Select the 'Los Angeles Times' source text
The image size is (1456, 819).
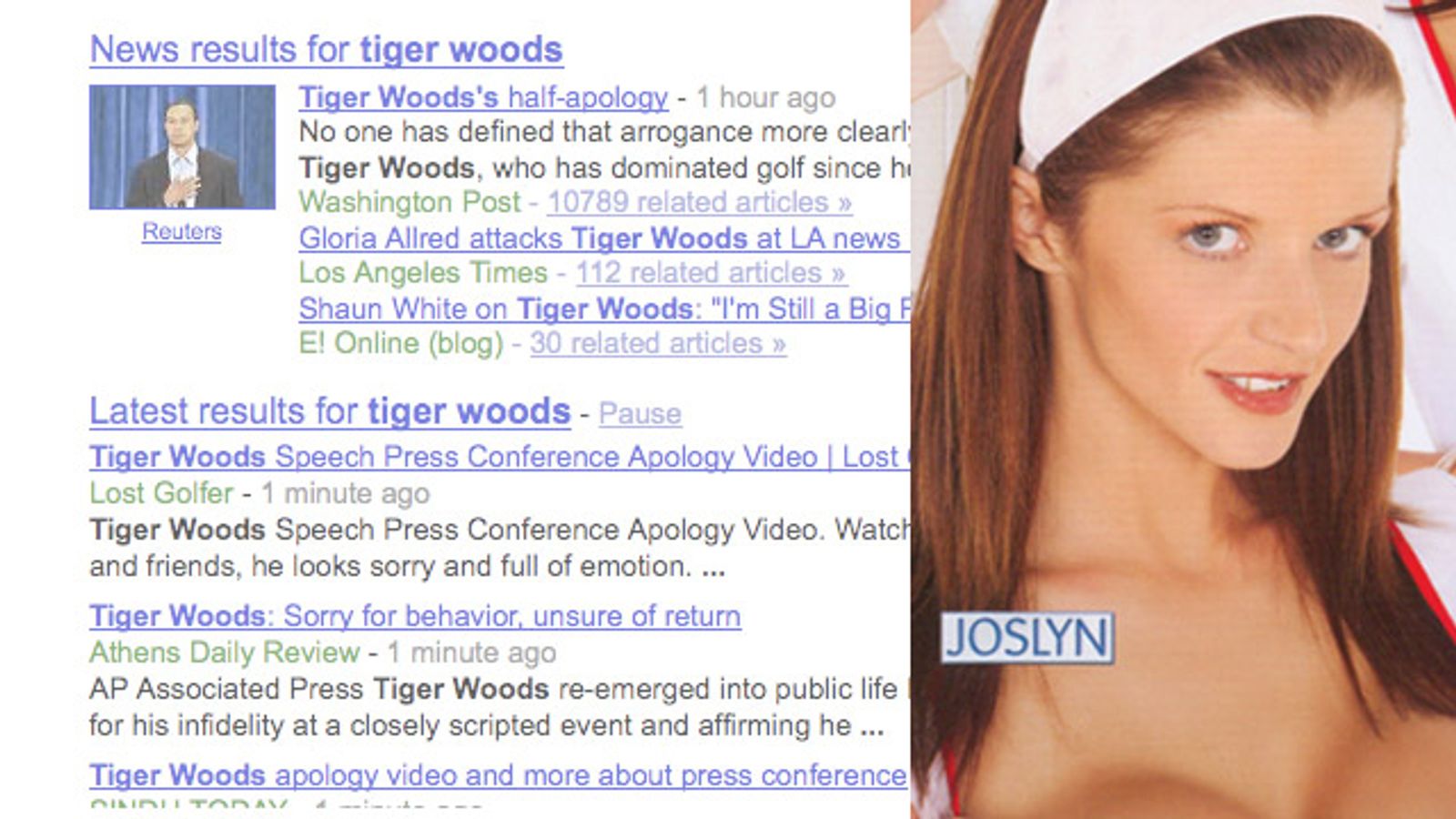point(423,272)
